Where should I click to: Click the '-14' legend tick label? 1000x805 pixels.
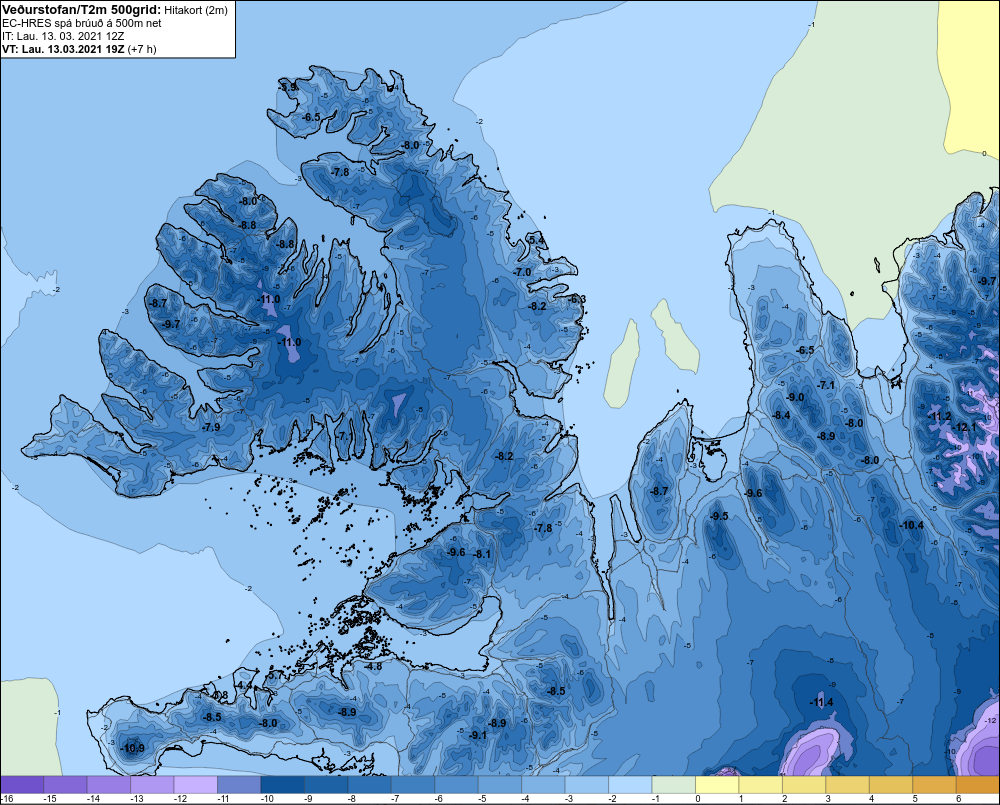pyautogui.click(x=93, y=799)
